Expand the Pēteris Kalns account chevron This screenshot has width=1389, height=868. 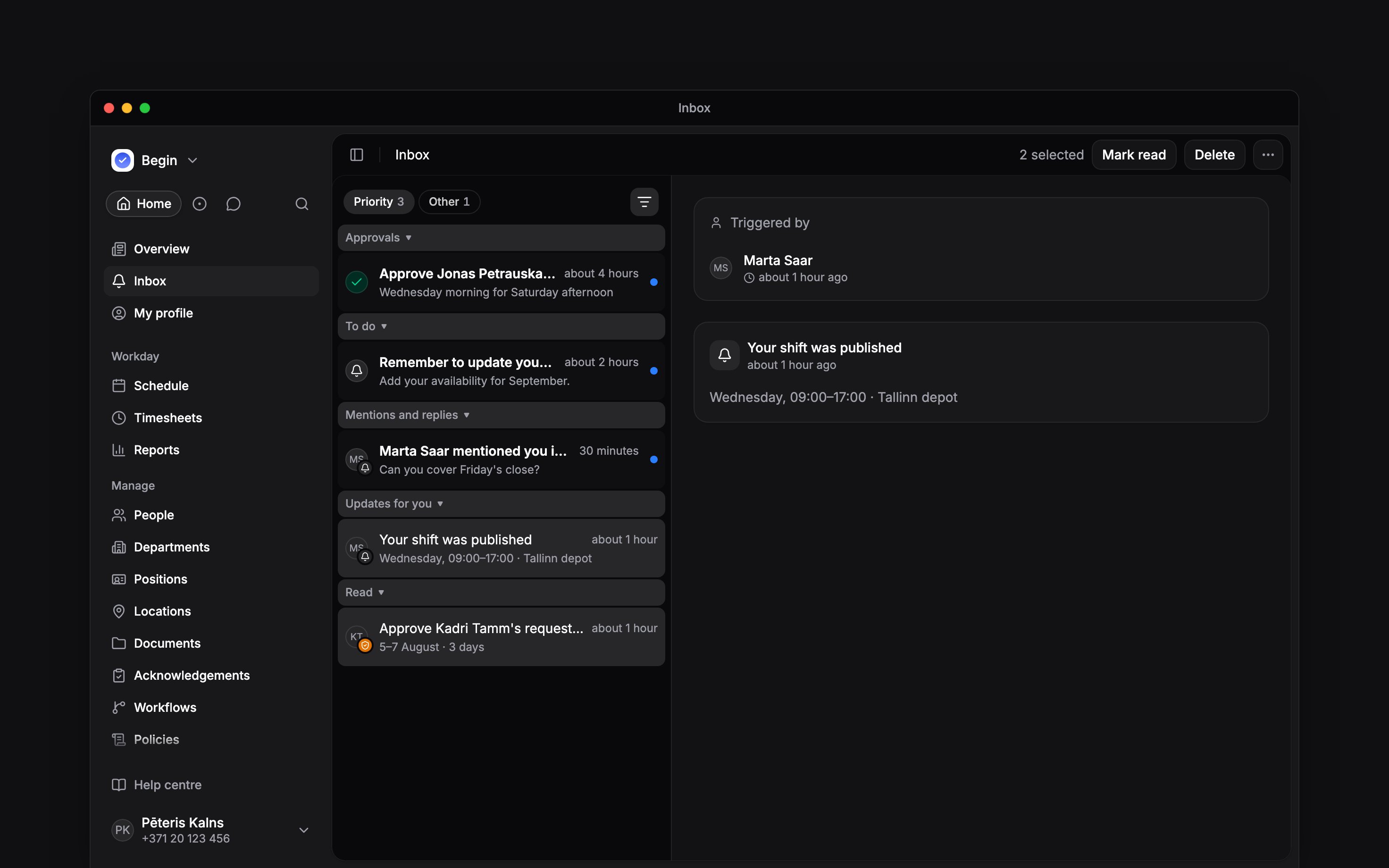(304, 830)
